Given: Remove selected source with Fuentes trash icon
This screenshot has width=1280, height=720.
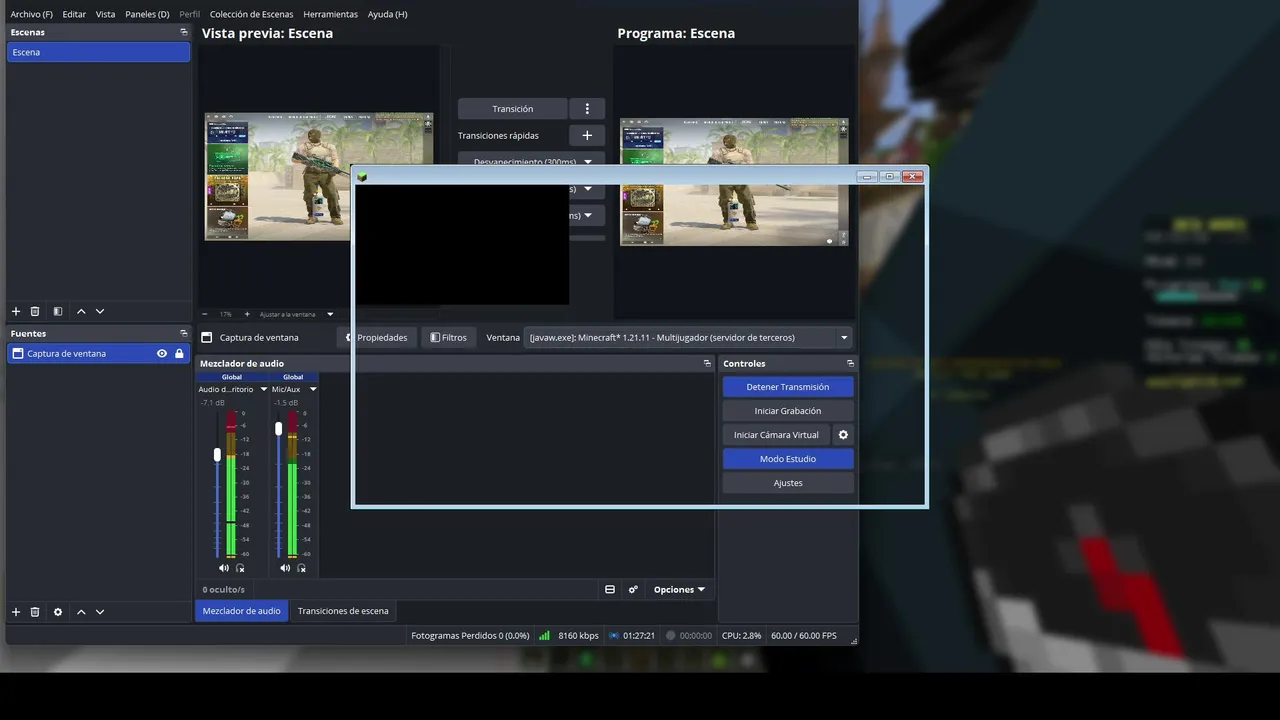Looking at the screenshot, I should coord(35,612).
